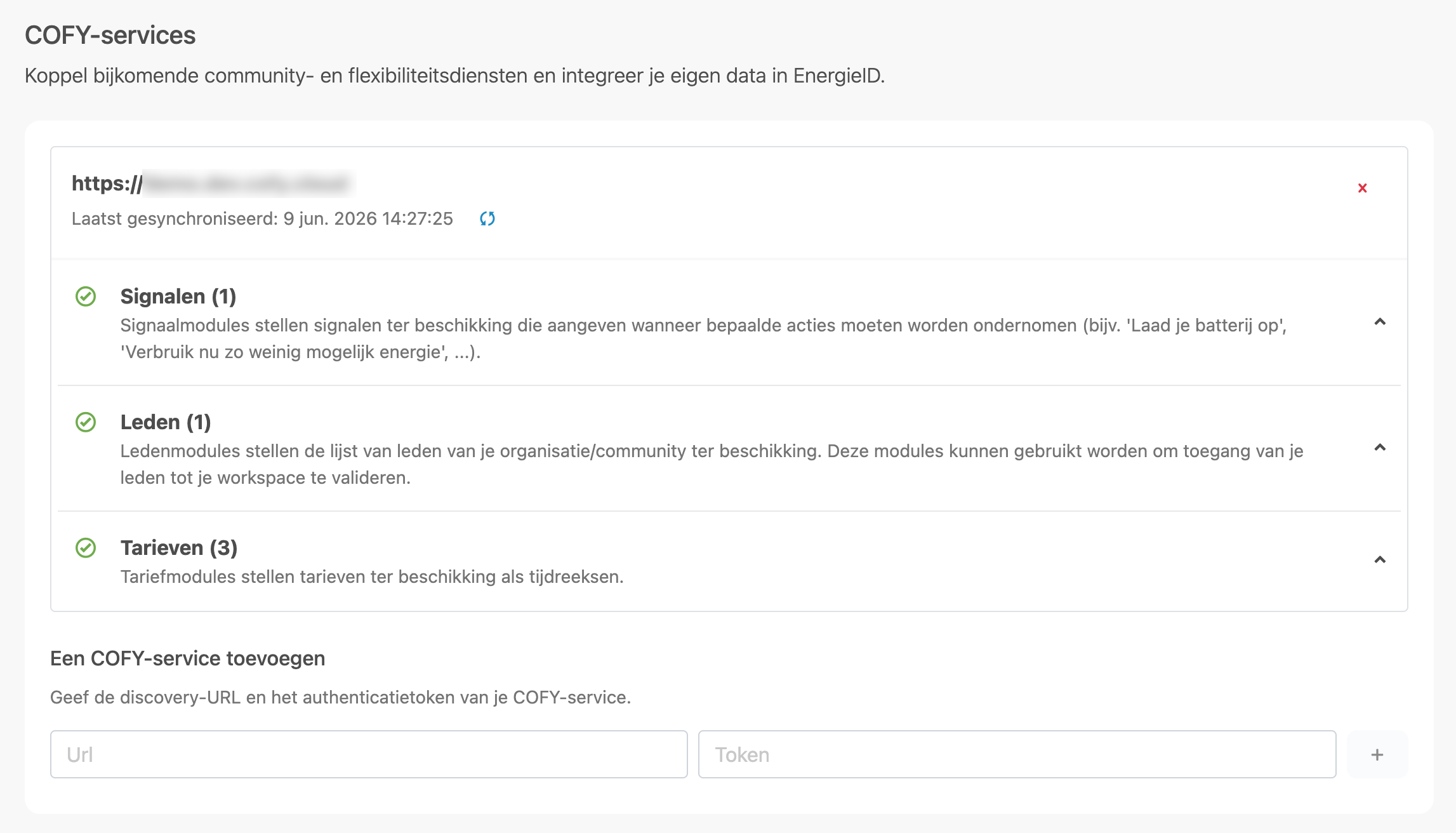This screenshot has height=833, width=1456.
Task: Focus the Url input field
Action: tap(369, 754)
